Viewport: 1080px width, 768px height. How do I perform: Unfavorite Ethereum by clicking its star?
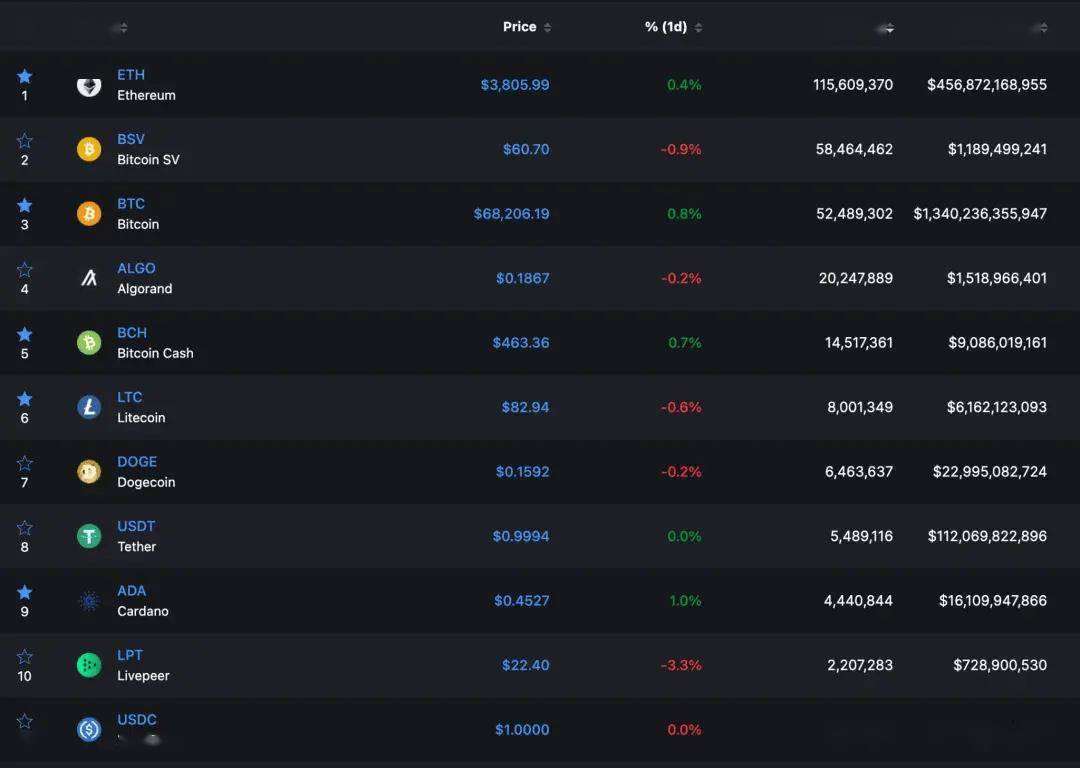pos(25,76)
